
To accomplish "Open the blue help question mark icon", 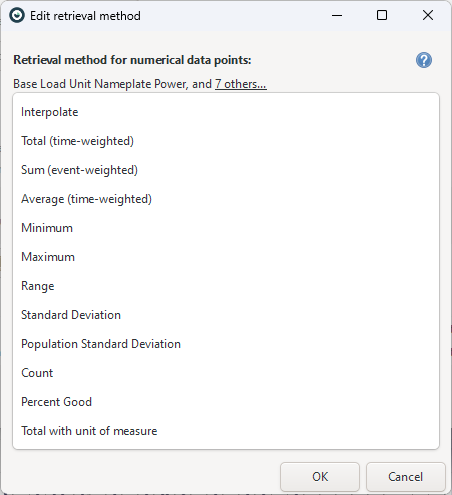I will pyautogui.click(x=424, y=60).
